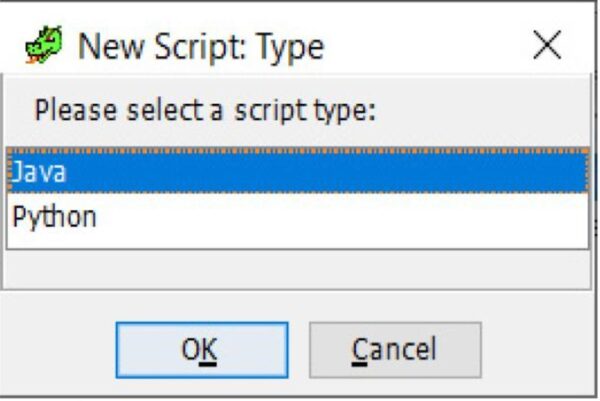Click the white Python row in list
Image resolution: width=600 pixels, height=401 pixels.
pos(298,217)
